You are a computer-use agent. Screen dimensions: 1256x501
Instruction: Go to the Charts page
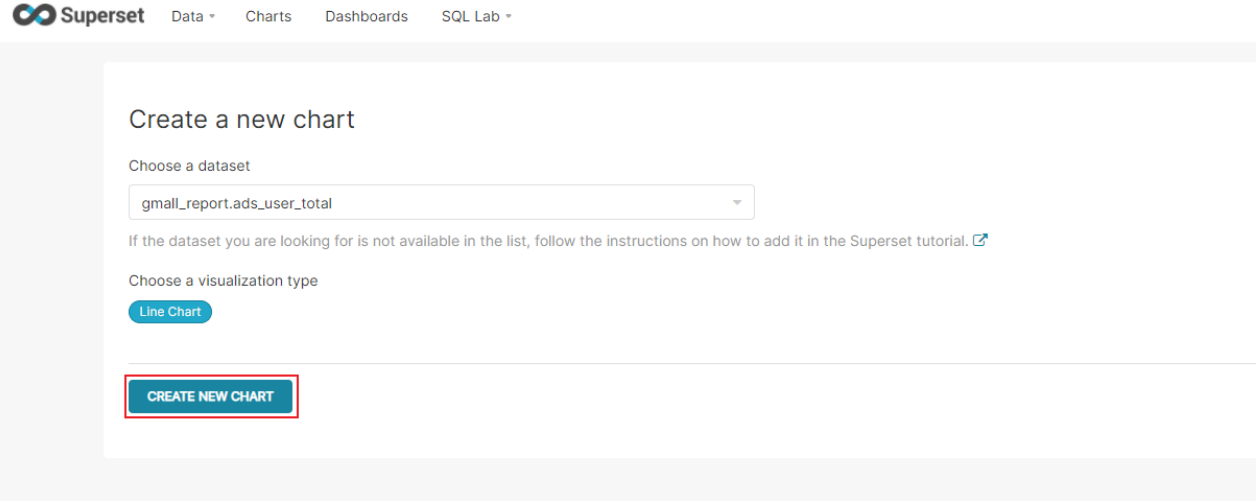click(x=268, y=16)
